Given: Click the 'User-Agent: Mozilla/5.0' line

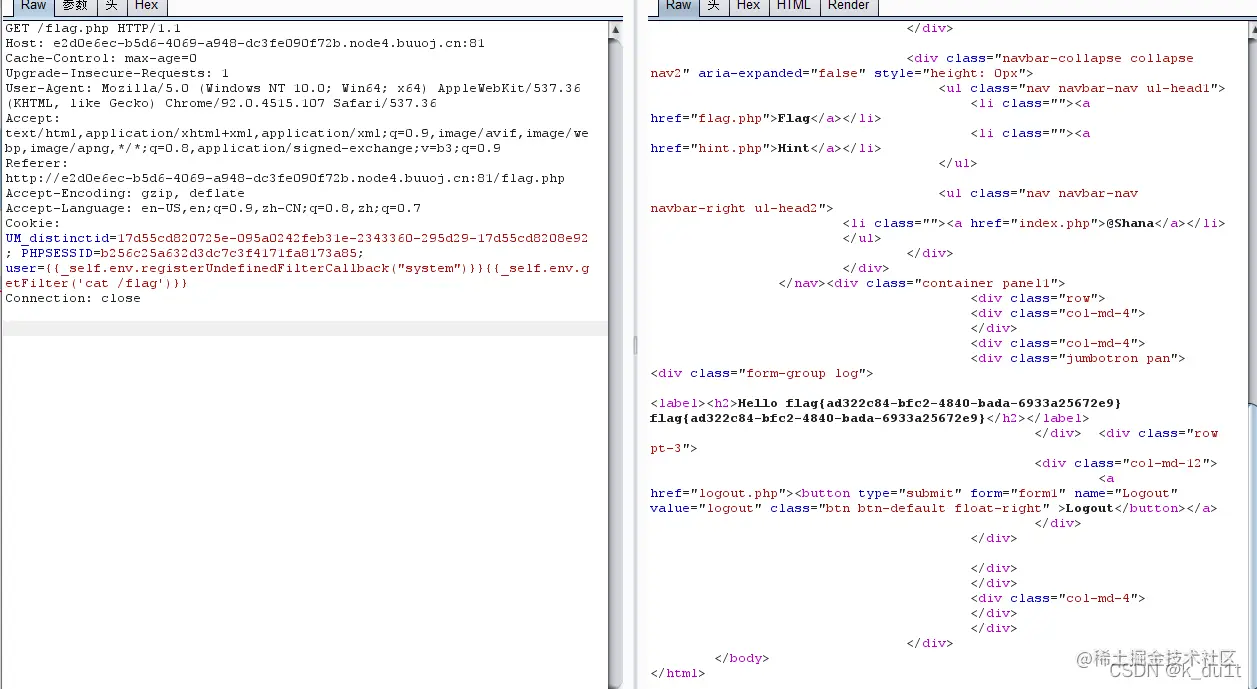Looking at the screenshot, I should 293,89.
